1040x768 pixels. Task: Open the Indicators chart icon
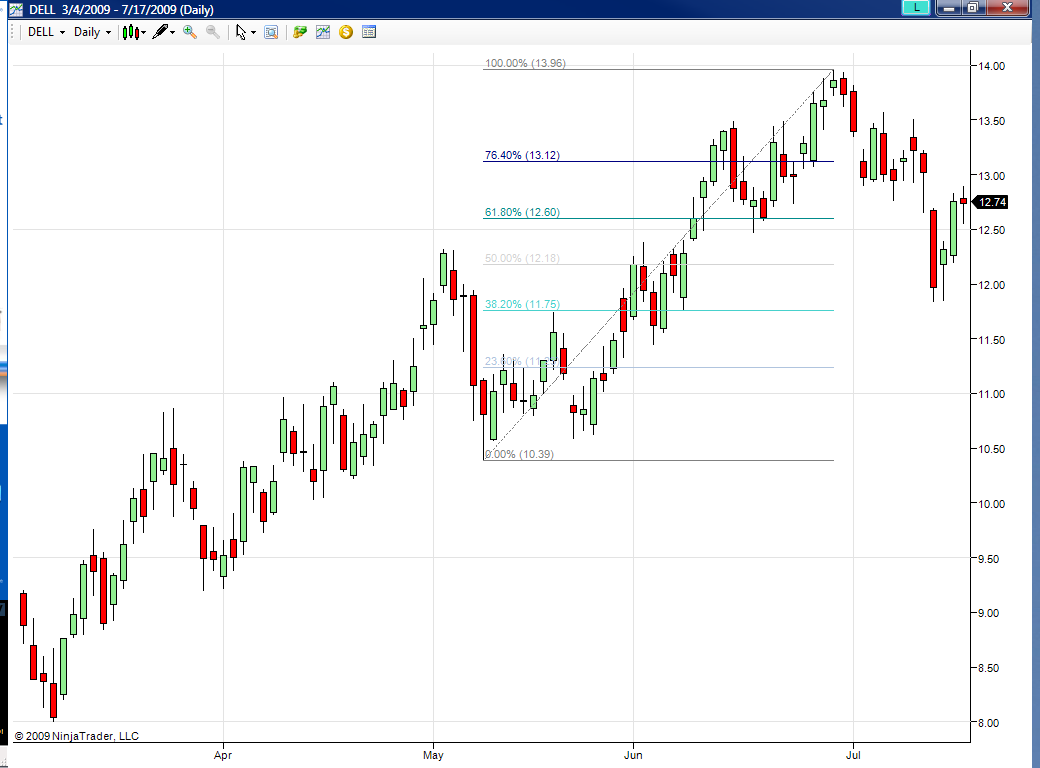click(x=323, y=32)
